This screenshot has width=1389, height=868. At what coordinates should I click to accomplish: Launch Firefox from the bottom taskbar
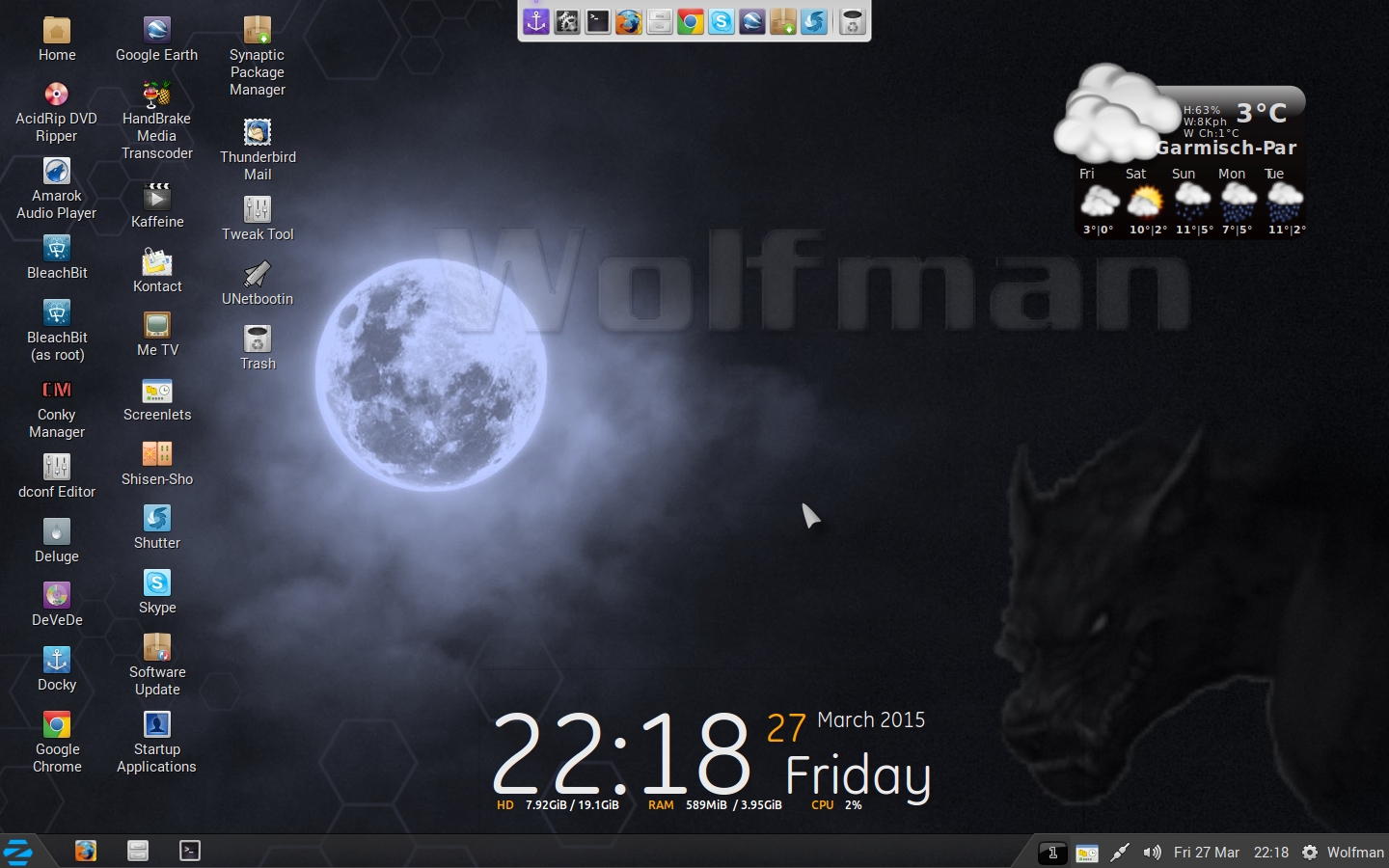point(86,851)
